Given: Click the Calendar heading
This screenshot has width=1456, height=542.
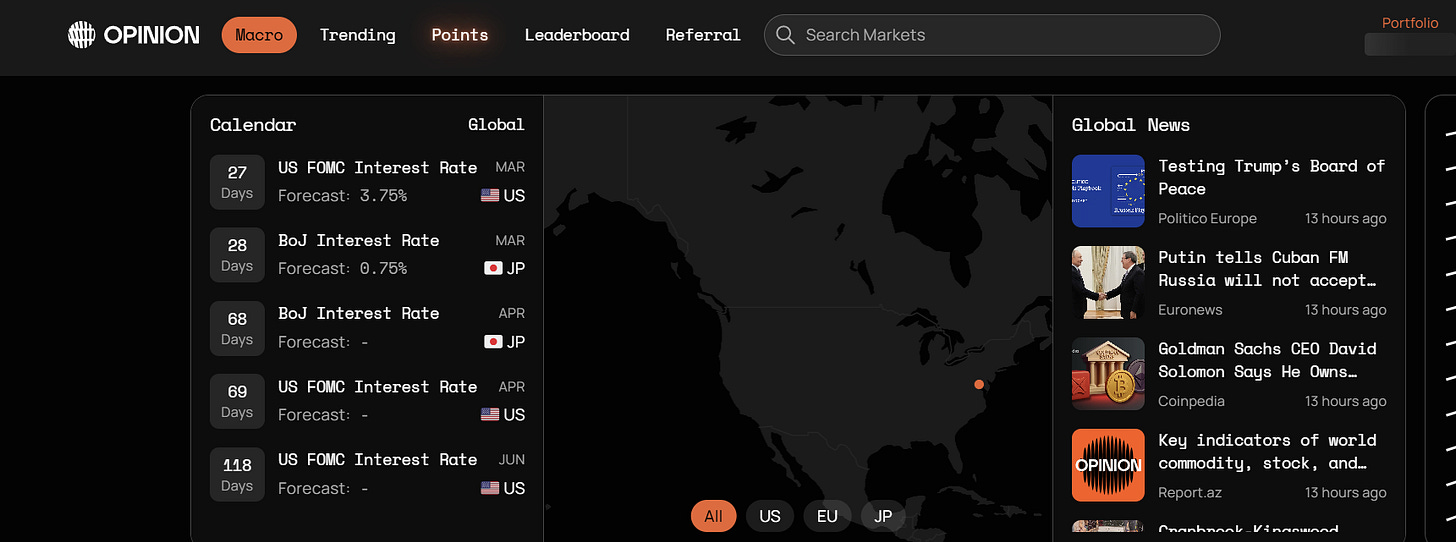Looking at the screenshot, I should coord(253,125).
